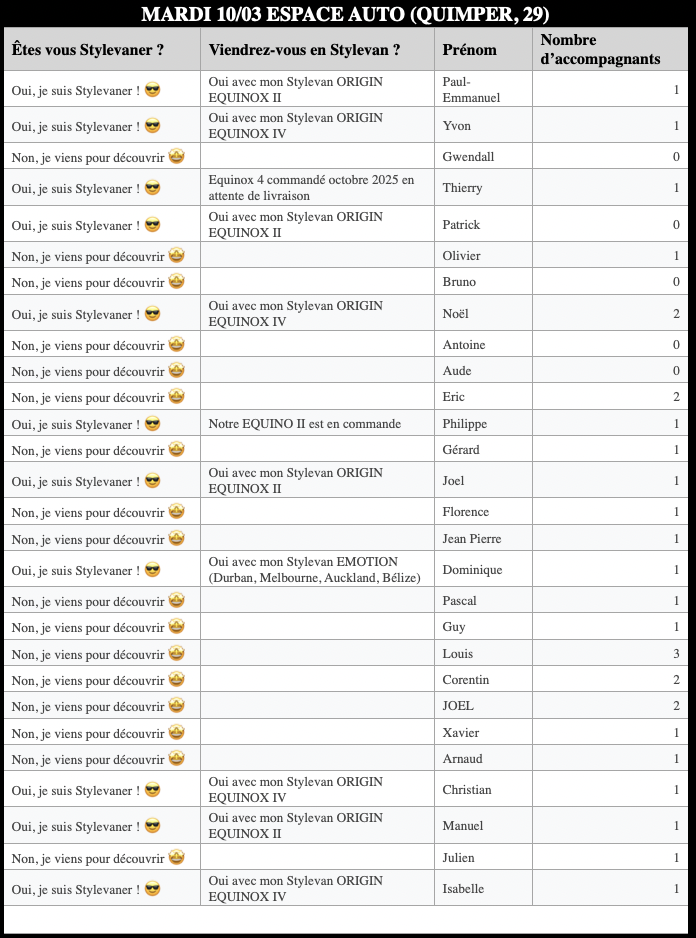Click the name cell 'Jean Pierre'
This screenshot has width=696, height=938.
[472, 539]
